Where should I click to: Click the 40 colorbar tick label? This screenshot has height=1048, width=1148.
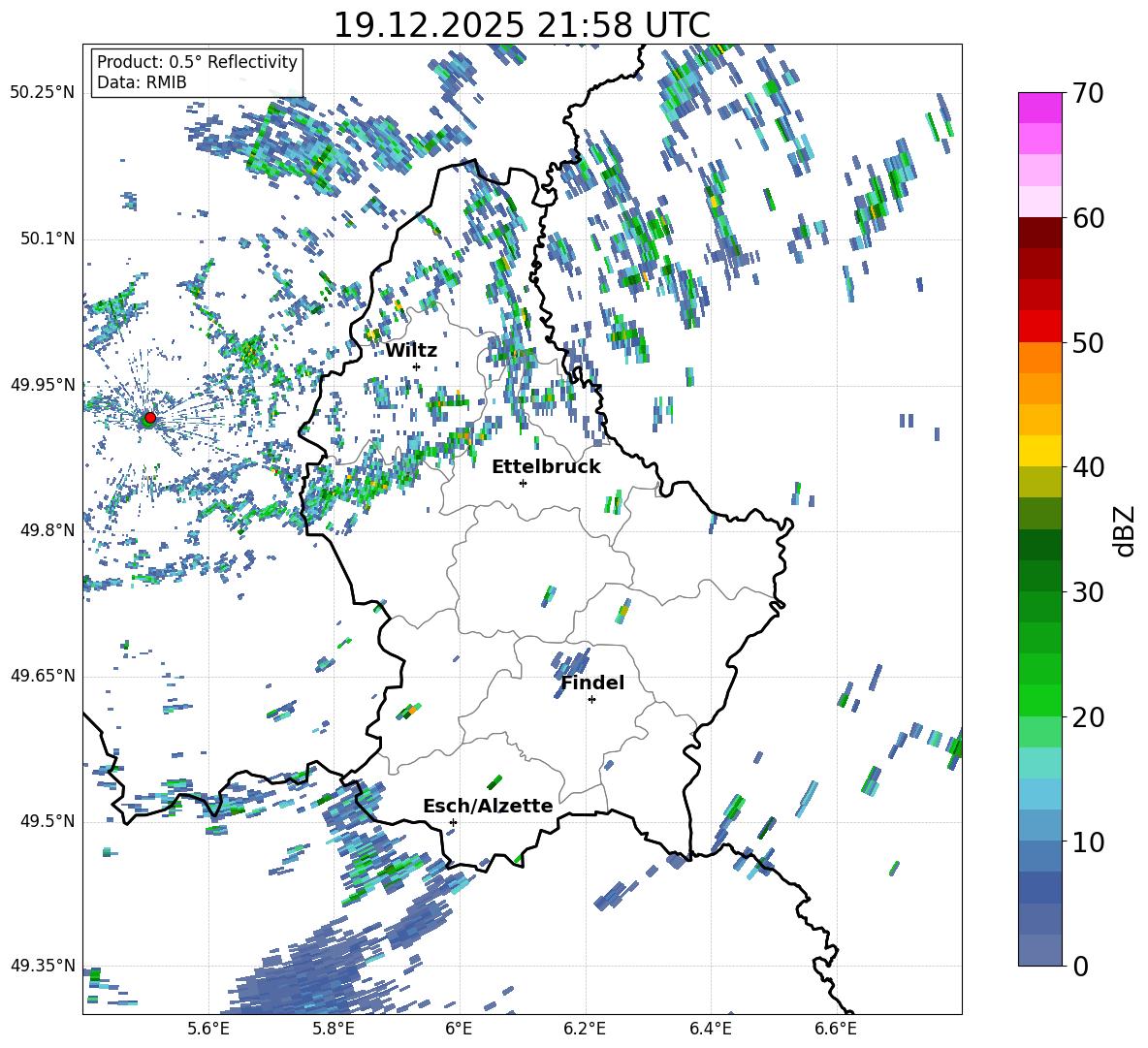click(x=1088, y=467)
